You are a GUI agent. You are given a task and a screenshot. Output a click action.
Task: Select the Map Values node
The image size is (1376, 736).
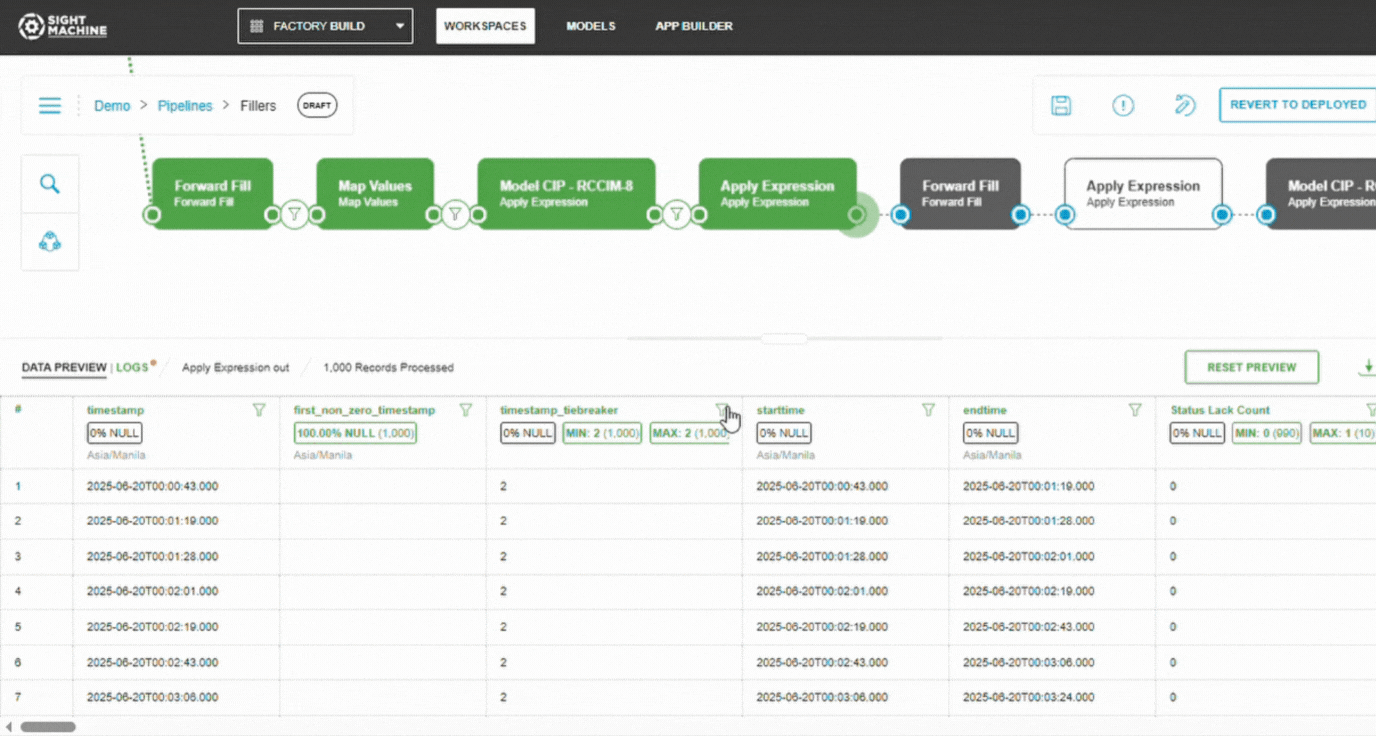375,193
